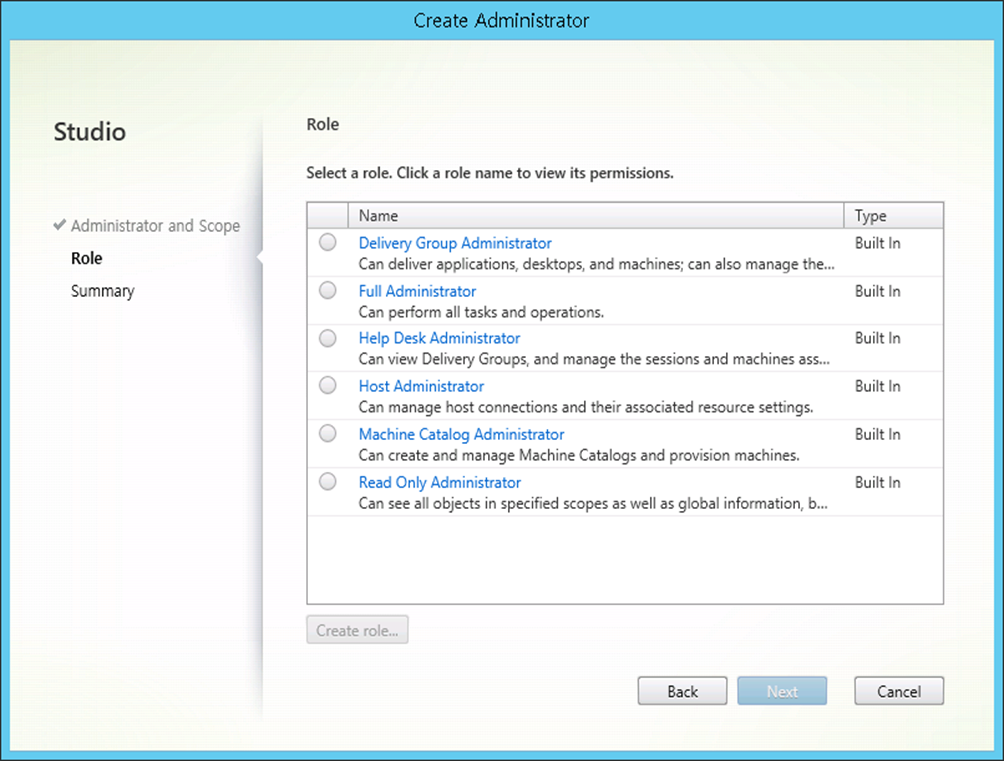Click Built In type for Host Administrator
This screenshot has width=1004, height=761.
click(x=877, y=386)
